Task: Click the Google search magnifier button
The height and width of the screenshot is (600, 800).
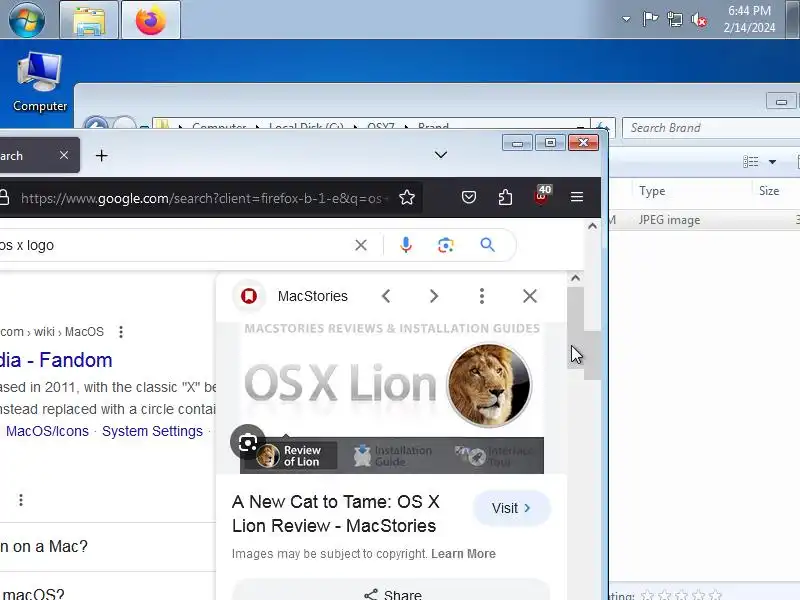Action: click(x=487, y=245)
